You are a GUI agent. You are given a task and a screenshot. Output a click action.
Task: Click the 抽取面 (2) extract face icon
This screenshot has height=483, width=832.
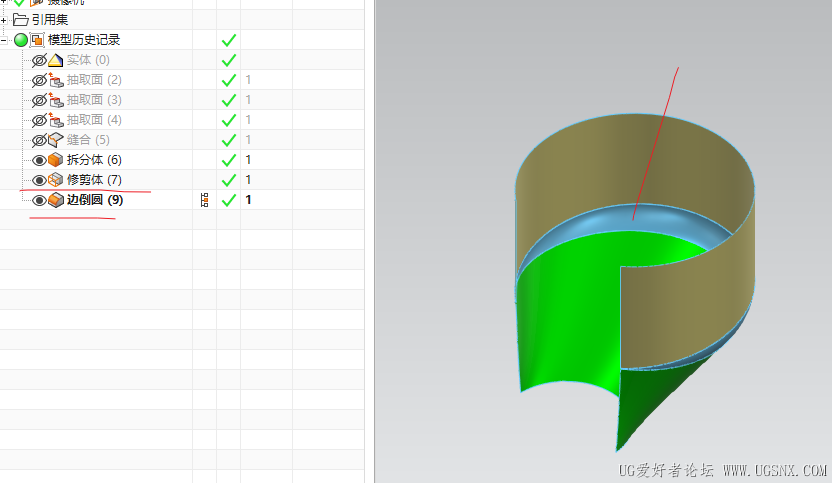pos(56,81)
